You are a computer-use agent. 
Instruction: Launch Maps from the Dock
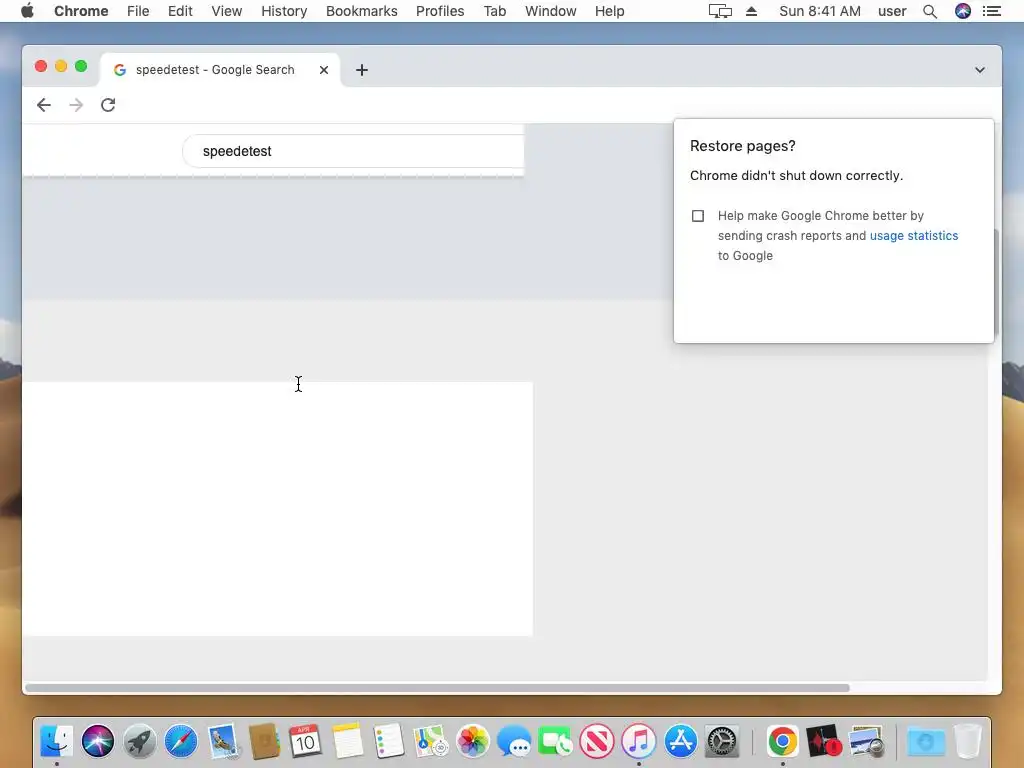click(431, 741)
